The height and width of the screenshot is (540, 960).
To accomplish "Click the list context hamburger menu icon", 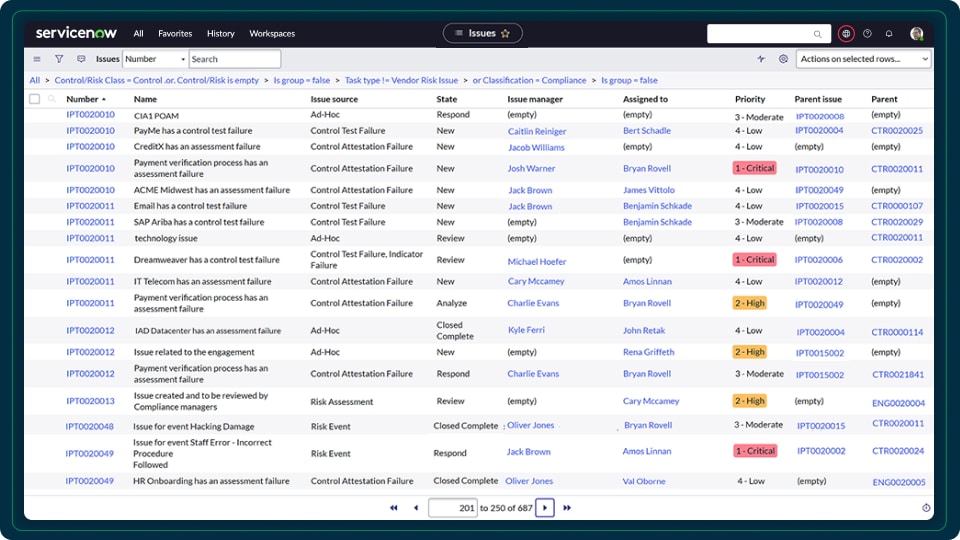I will click(37, 59).
